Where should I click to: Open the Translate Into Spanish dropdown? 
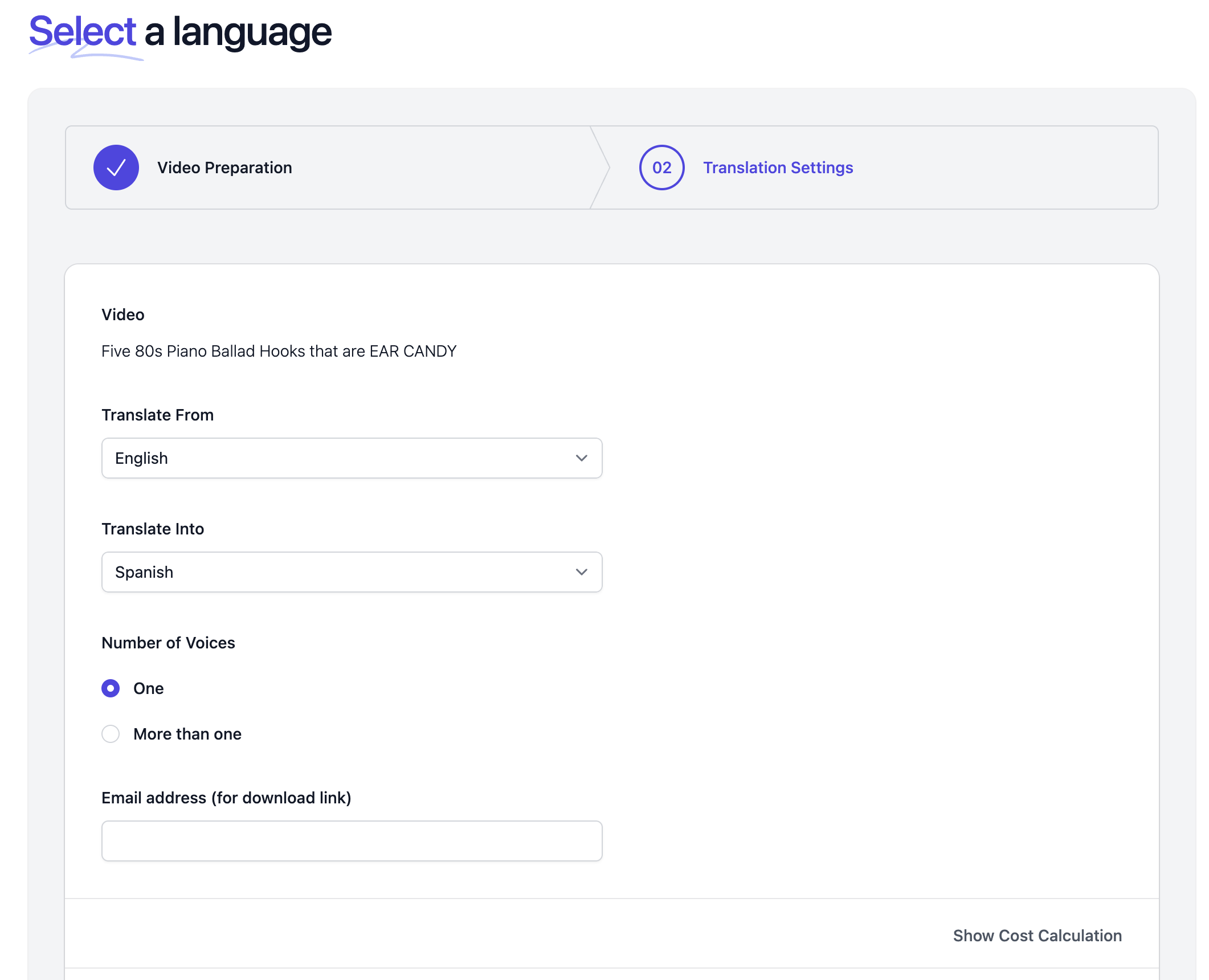pyautogui.click(x=351, y=572)
